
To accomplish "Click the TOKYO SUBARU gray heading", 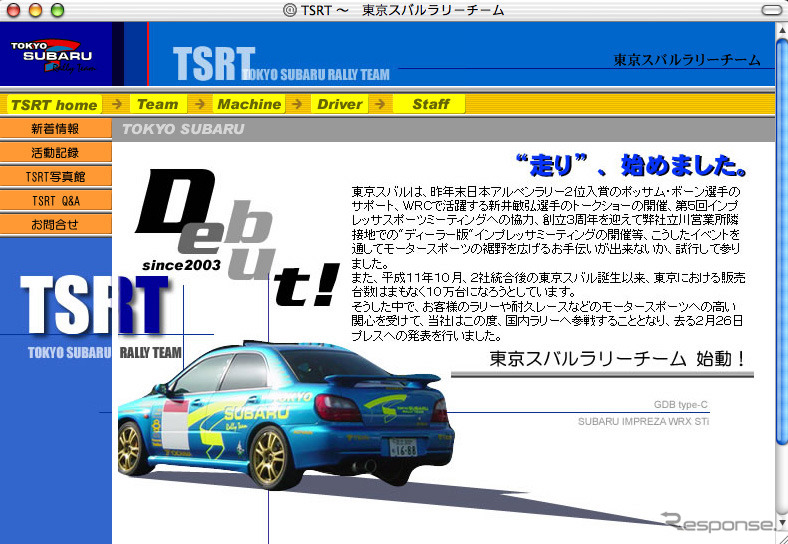I will (183, 129).
